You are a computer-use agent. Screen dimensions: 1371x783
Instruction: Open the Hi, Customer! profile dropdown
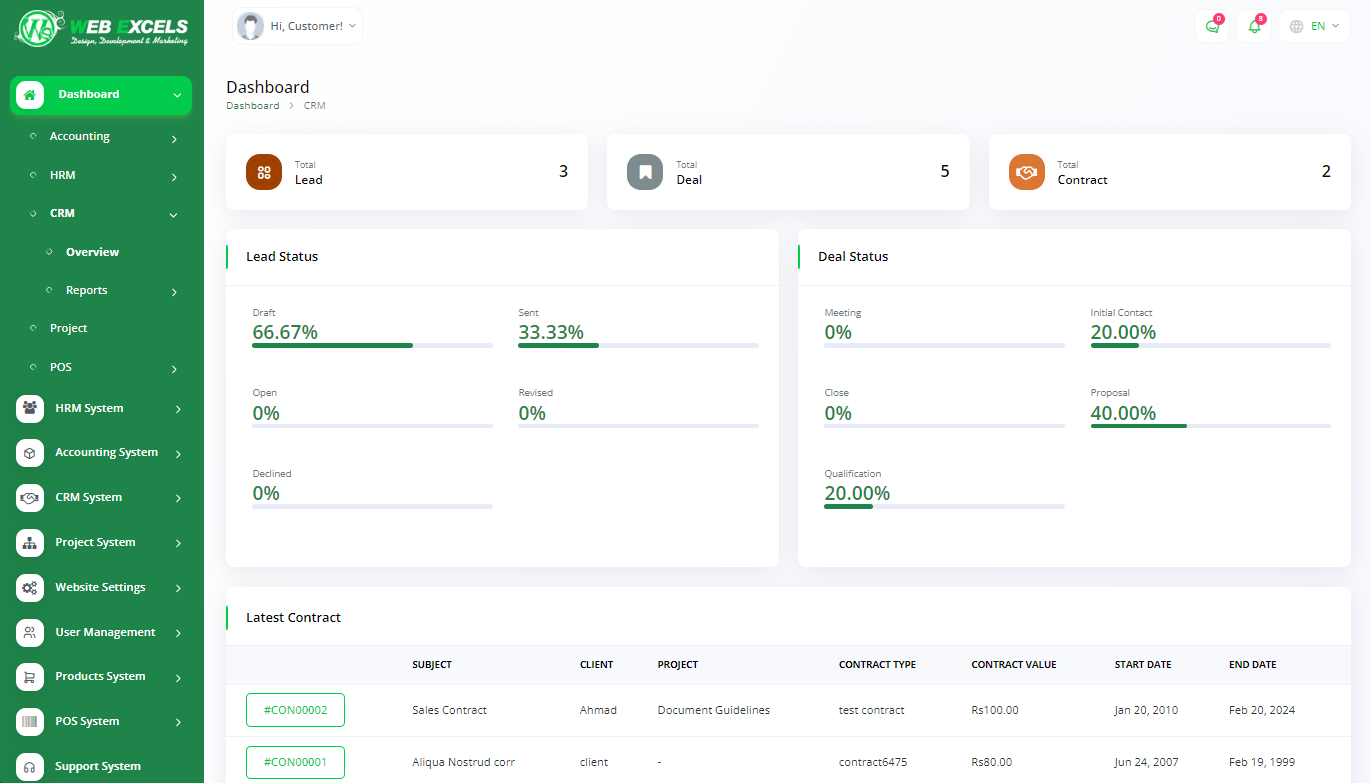[x=297, y=26]
